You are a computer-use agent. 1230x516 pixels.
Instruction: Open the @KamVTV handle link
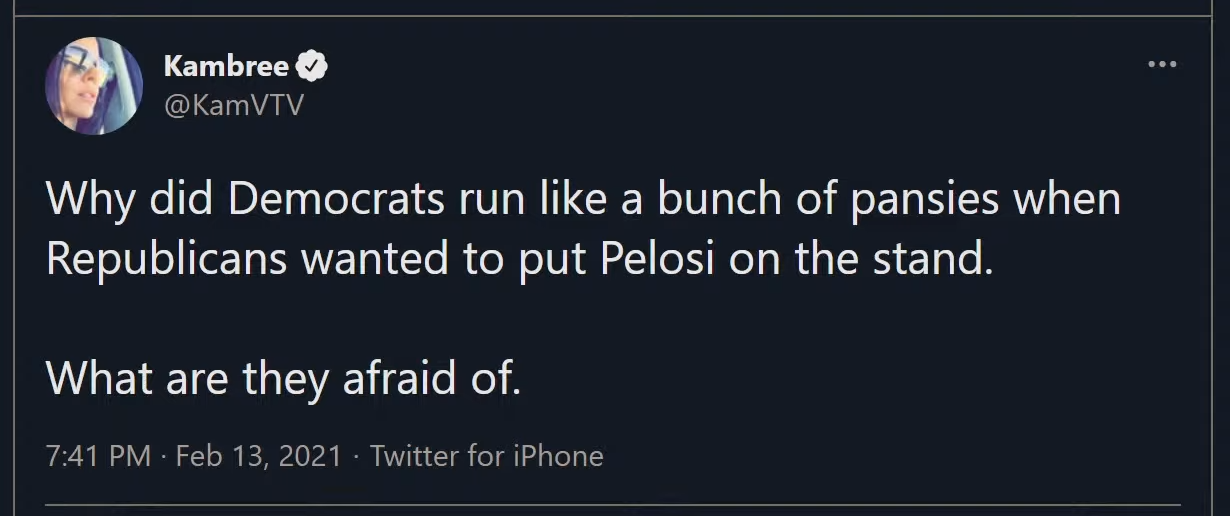pos(233,106)
